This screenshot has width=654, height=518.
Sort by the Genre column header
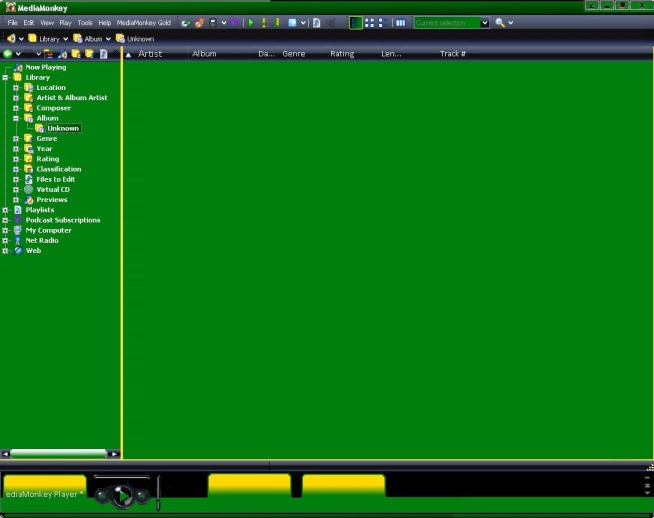(x=294, y=53)
